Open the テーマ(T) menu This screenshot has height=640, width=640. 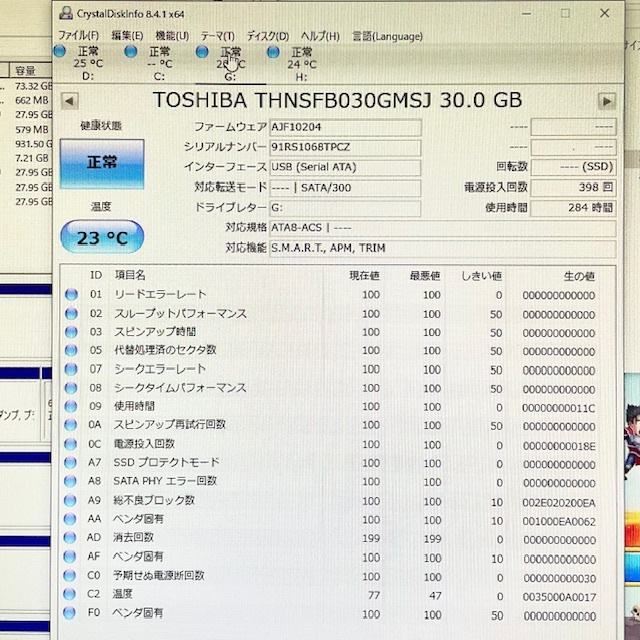point(218,36)
